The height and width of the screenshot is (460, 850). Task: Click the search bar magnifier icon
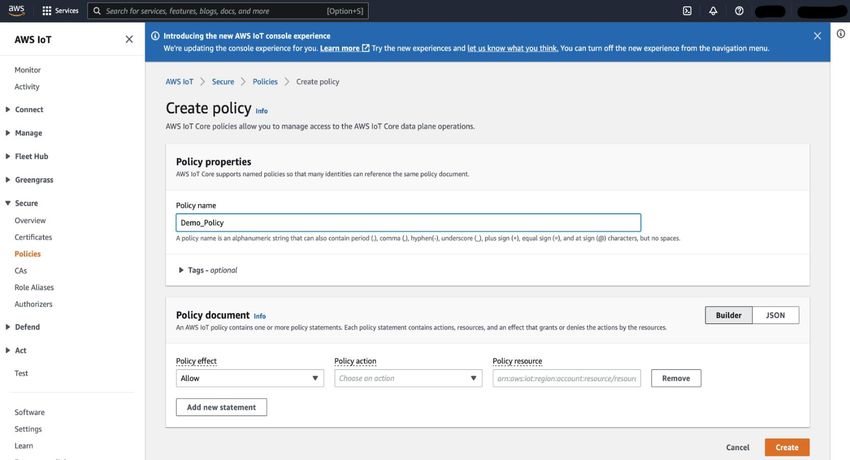(97, 11)
